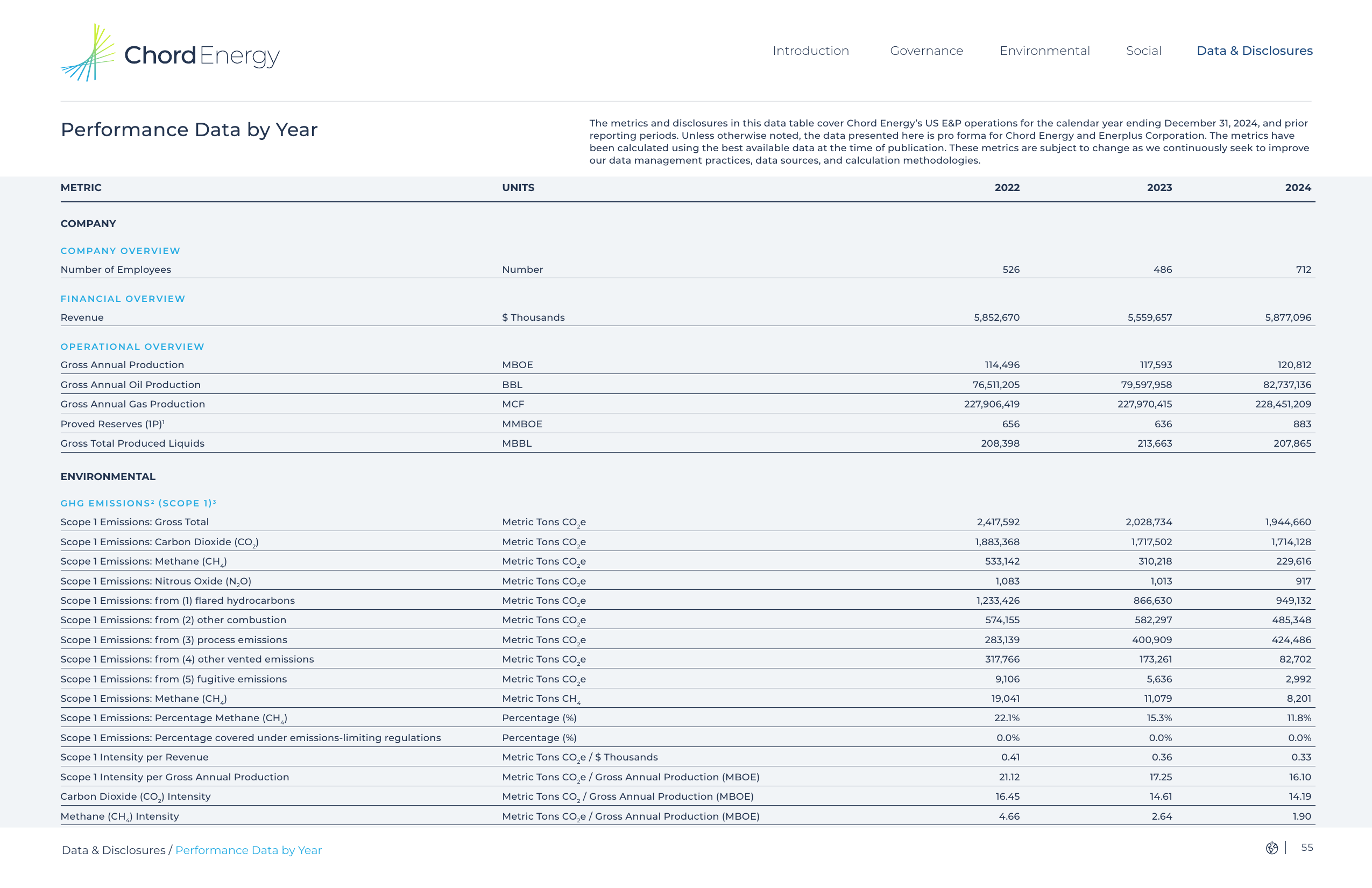
Task: Click the MMBOE units cell
Action: 522,424
